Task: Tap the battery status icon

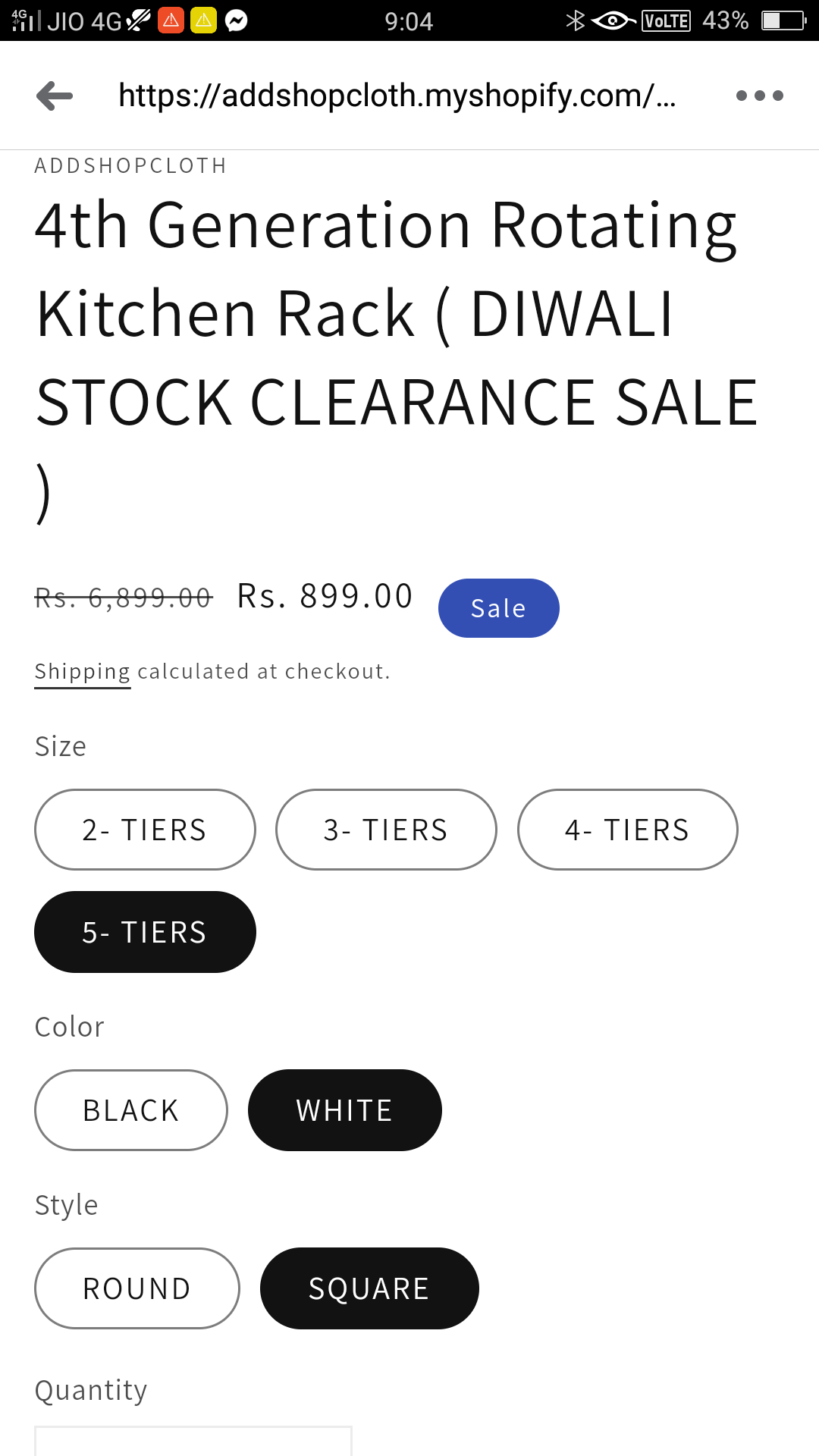Action: (783, 20)
